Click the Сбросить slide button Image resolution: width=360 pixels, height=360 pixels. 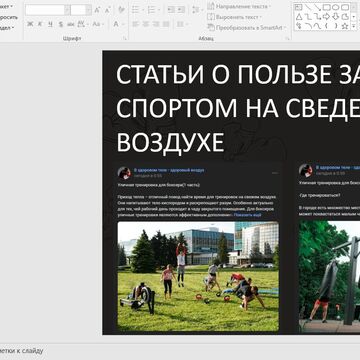(9, 17)
